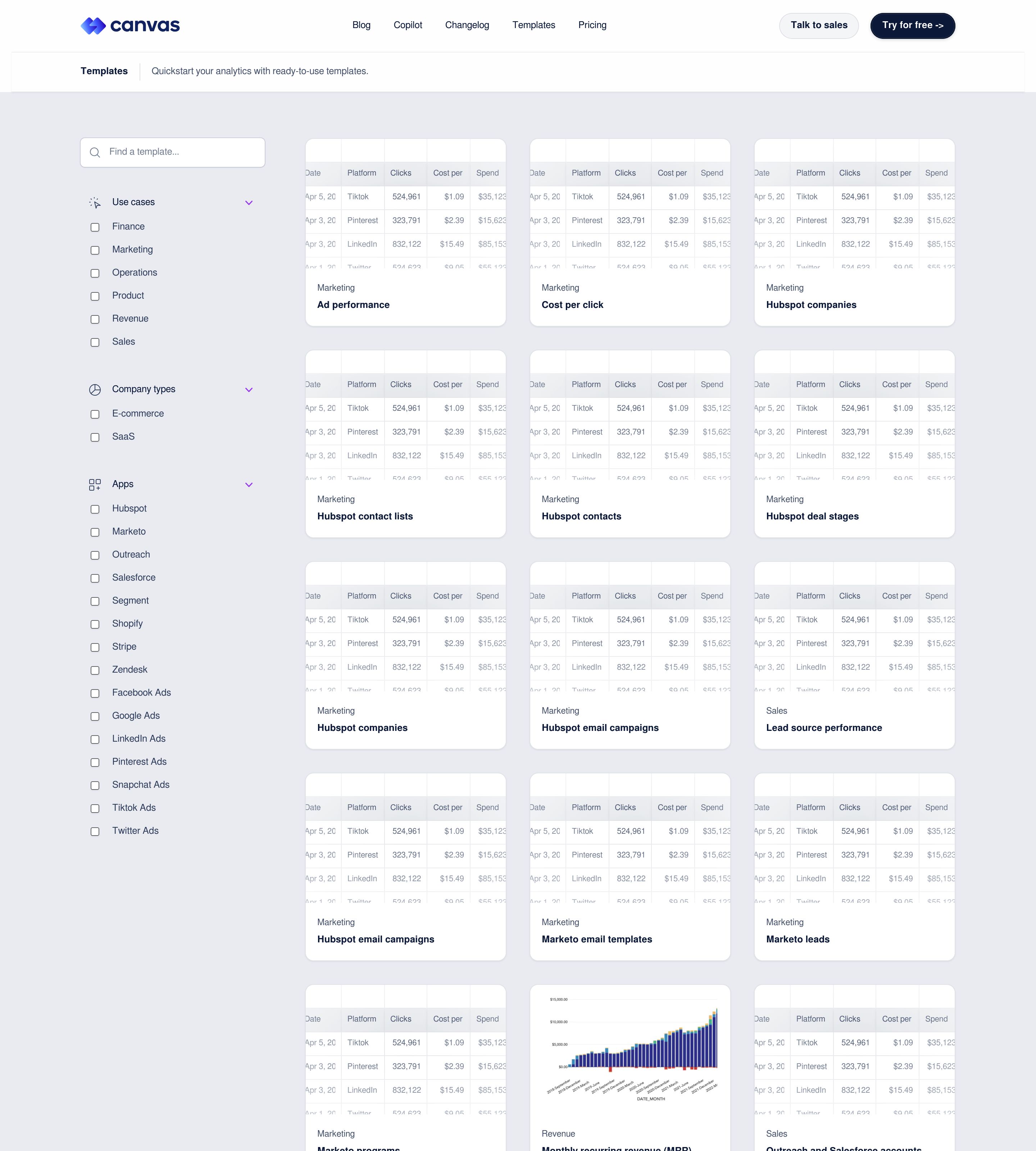Click the Company types pie icon
Screen dimensions: 1036x1151
[x=95, y=390]
